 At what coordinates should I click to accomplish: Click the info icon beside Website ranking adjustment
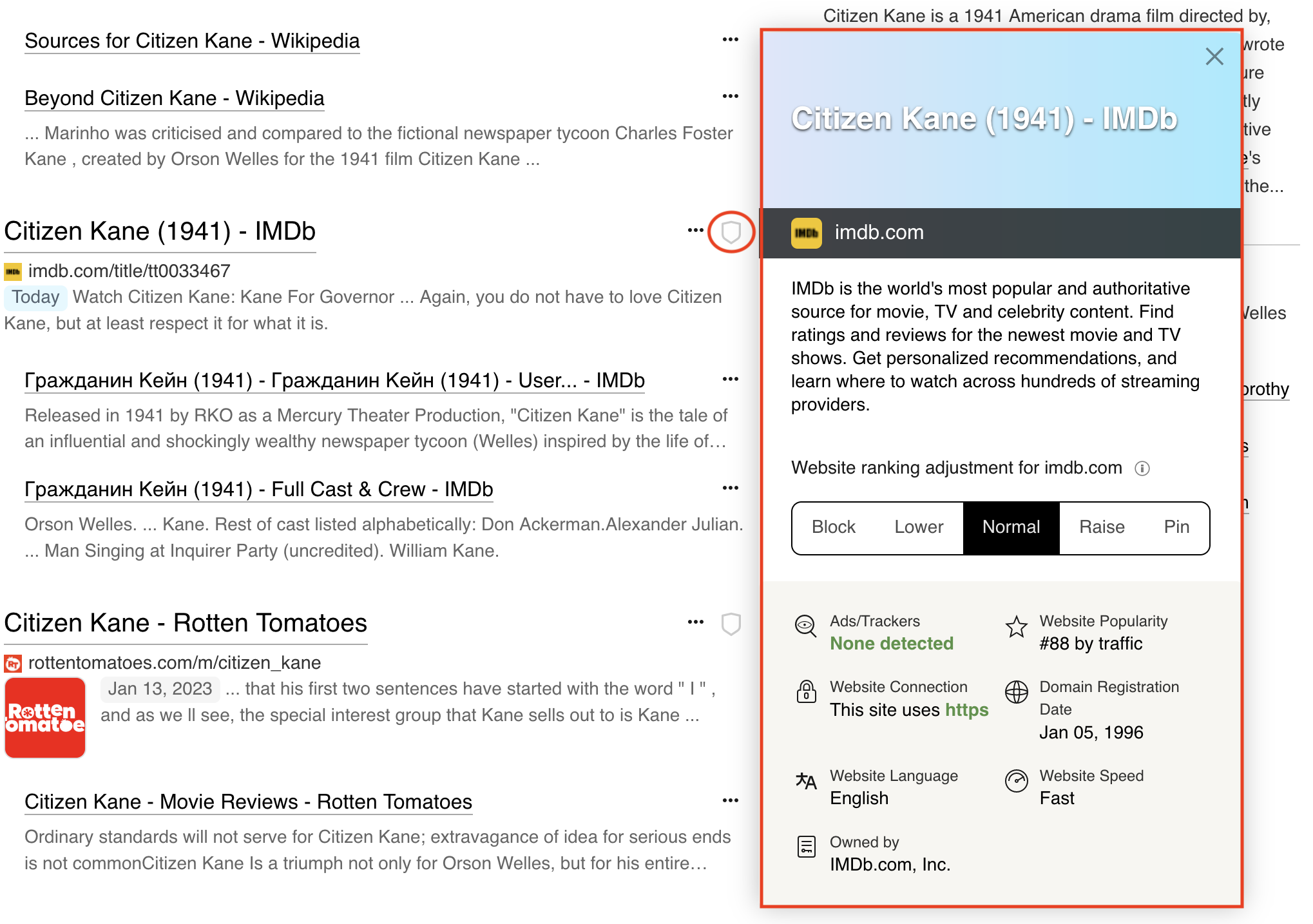tap(1144, 468)
